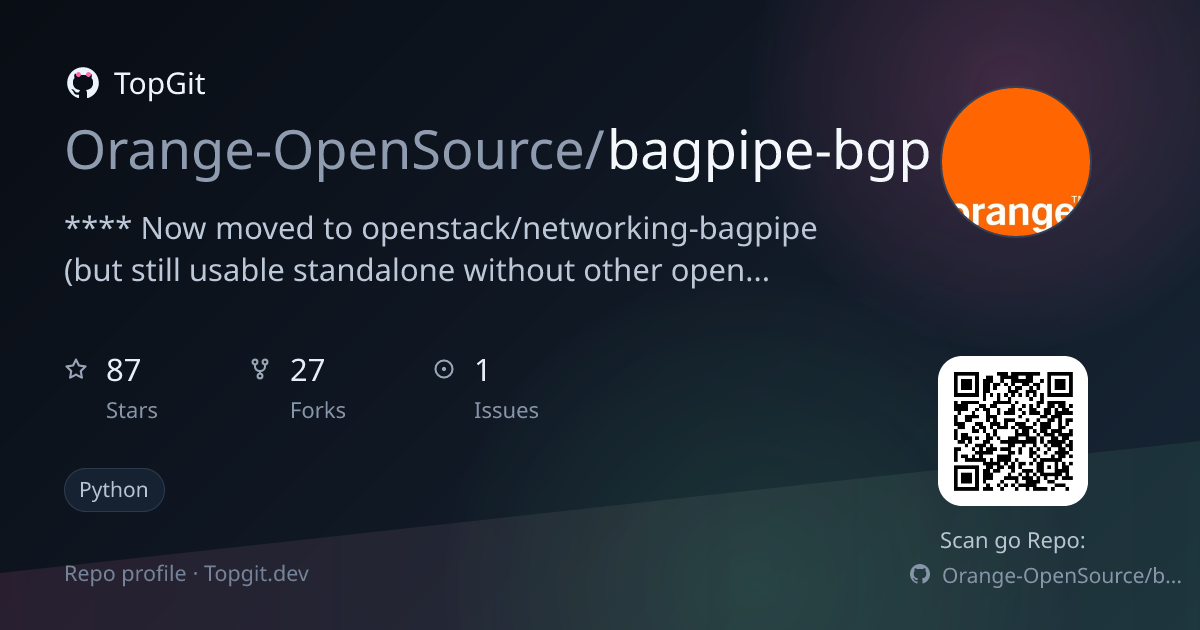Click the fork icon beside 27
The width and height of the screenshot is (1200, 630).
click(260, 370)
